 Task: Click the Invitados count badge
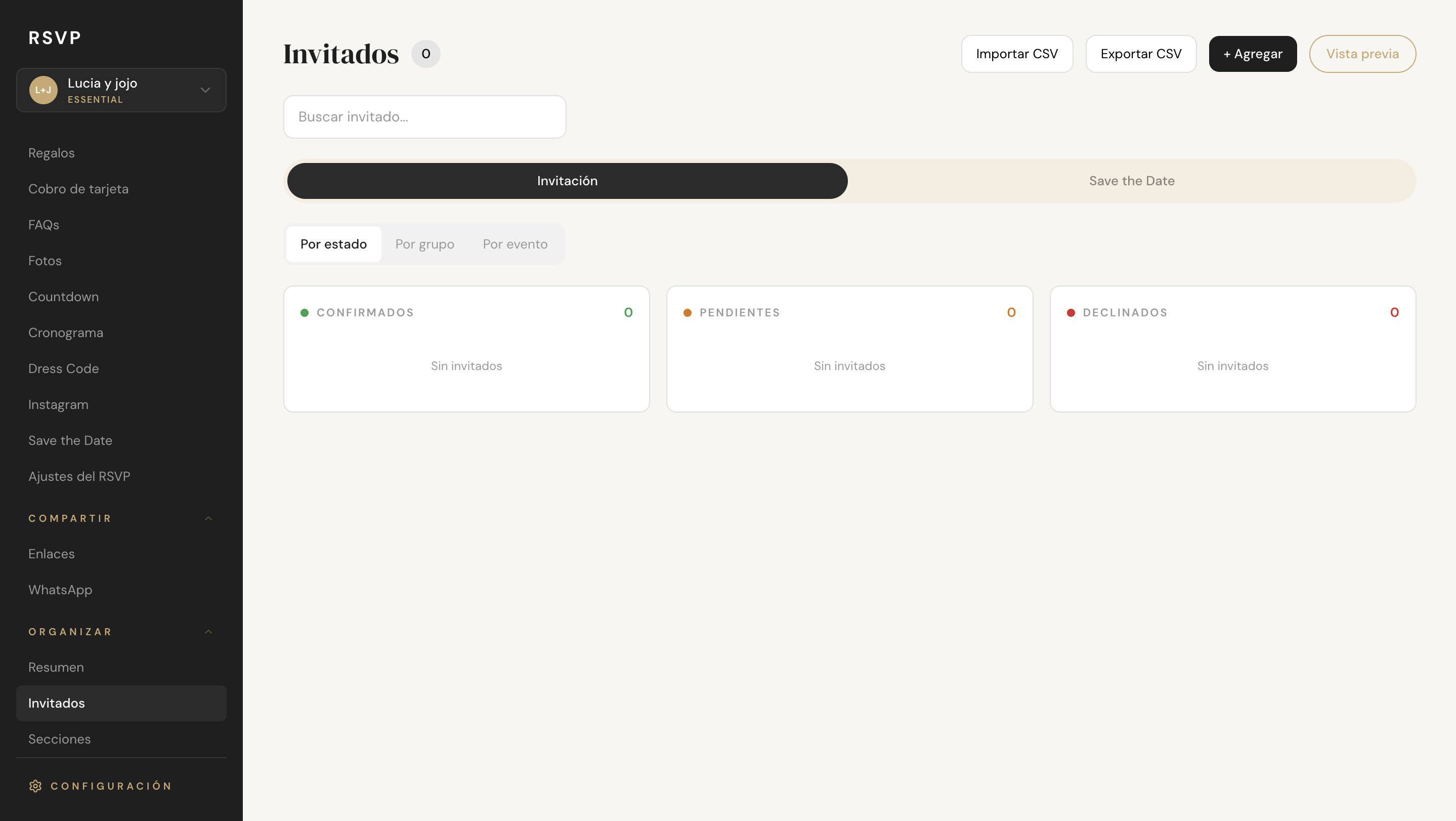[x=425, y=54]
